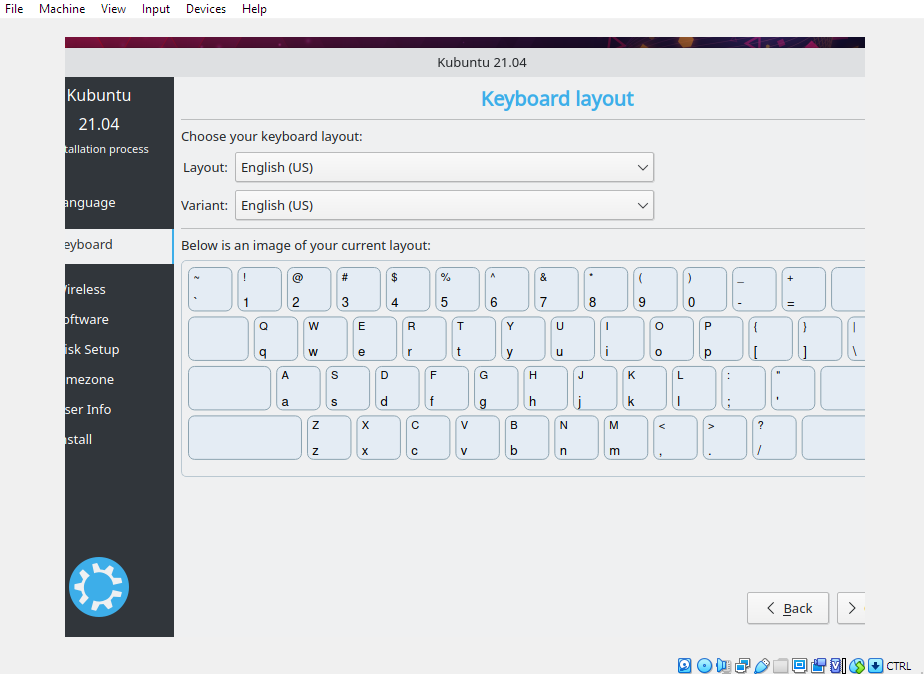Click the 5 percent key in preview
The height and width of the screenshot is (674, 924).
pyautogui.click(x=457, y=289)
